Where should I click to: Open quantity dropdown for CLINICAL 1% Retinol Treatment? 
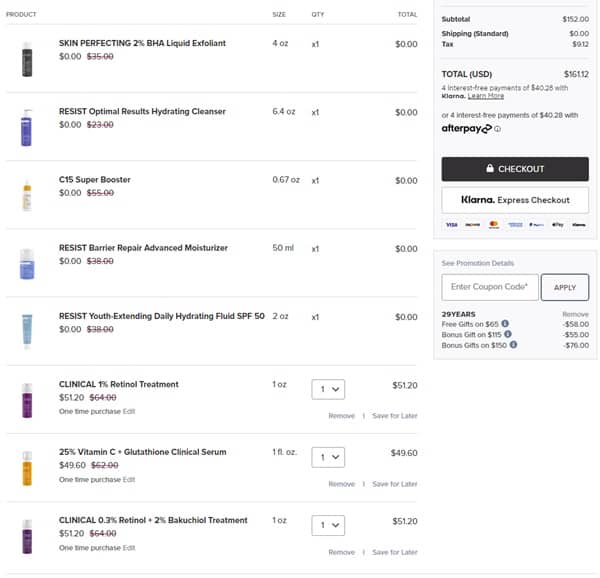click(x=328, y=389)
